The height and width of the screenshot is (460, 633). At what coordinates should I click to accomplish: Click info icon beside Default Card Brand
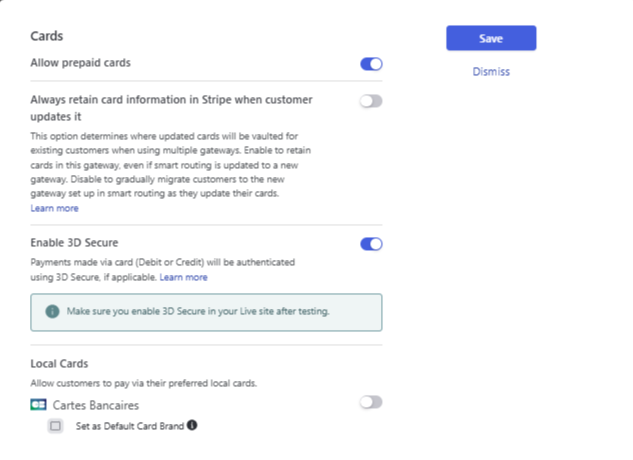coord(192,425)
